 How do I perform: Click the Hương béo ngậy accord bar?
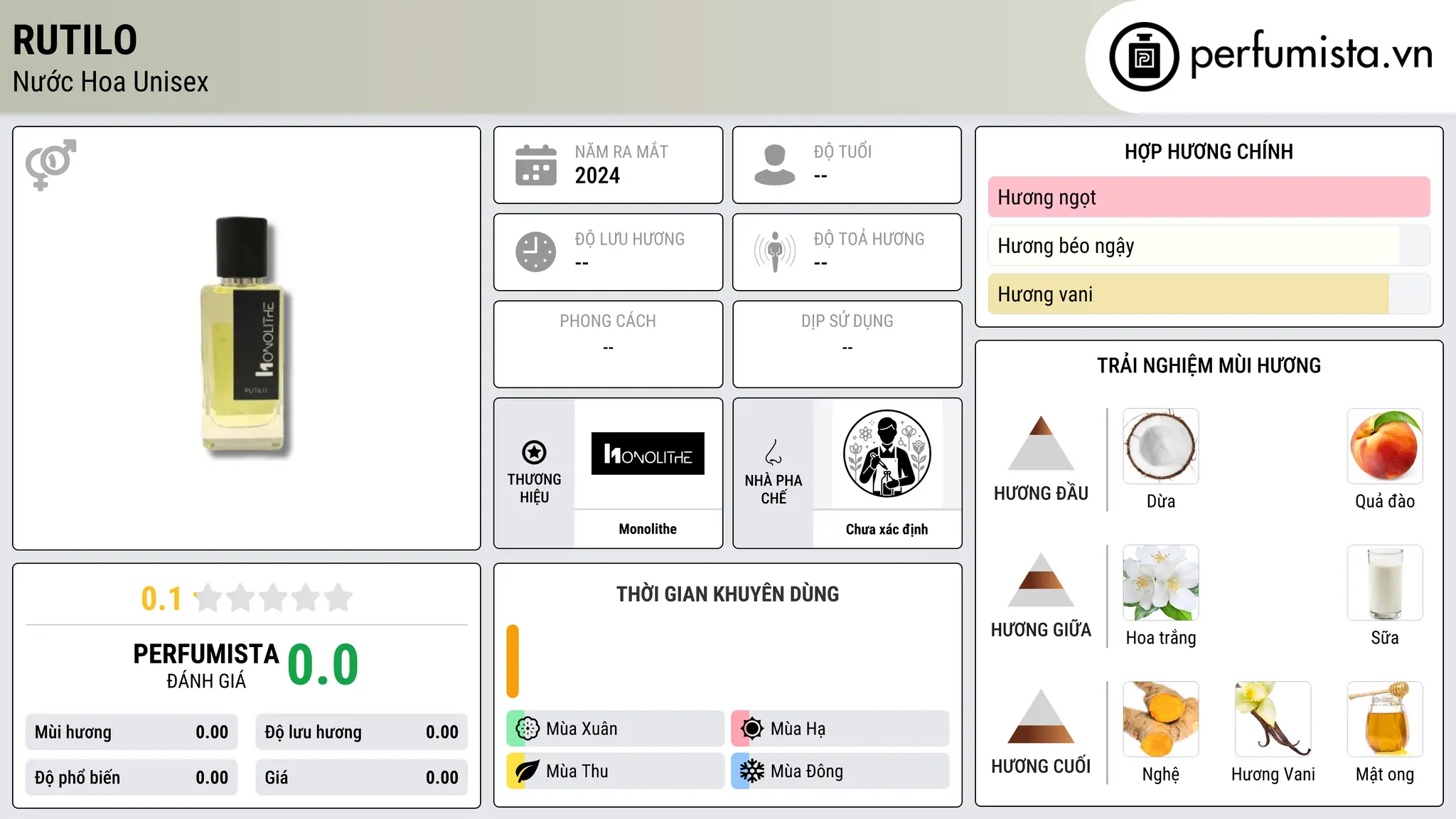point(1209,245)
